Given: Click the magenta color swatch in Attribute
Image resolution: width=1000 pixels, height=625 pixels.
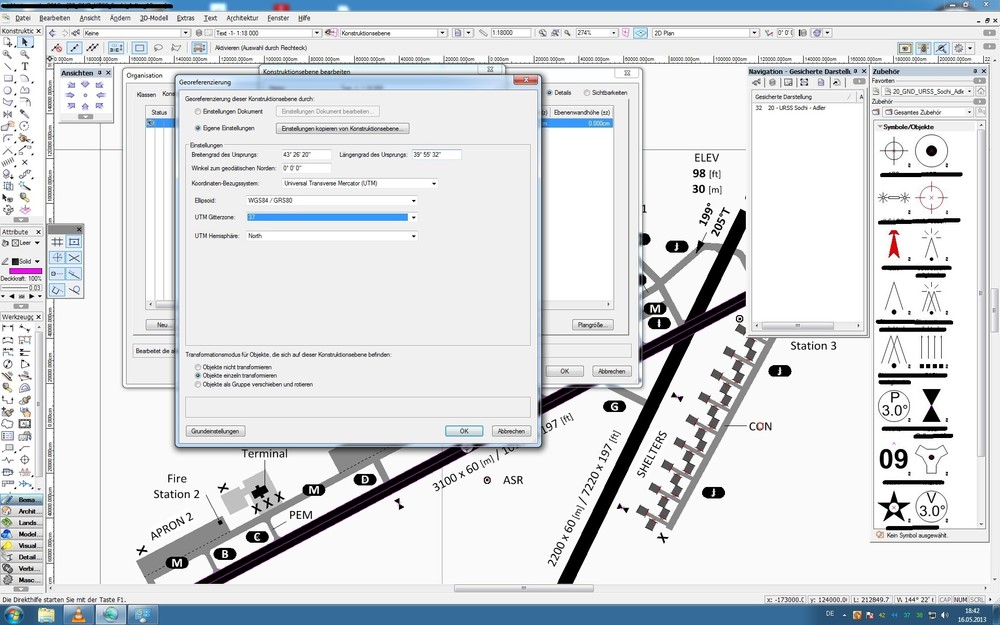Looking at the screenshot, I should pos(25,272).
